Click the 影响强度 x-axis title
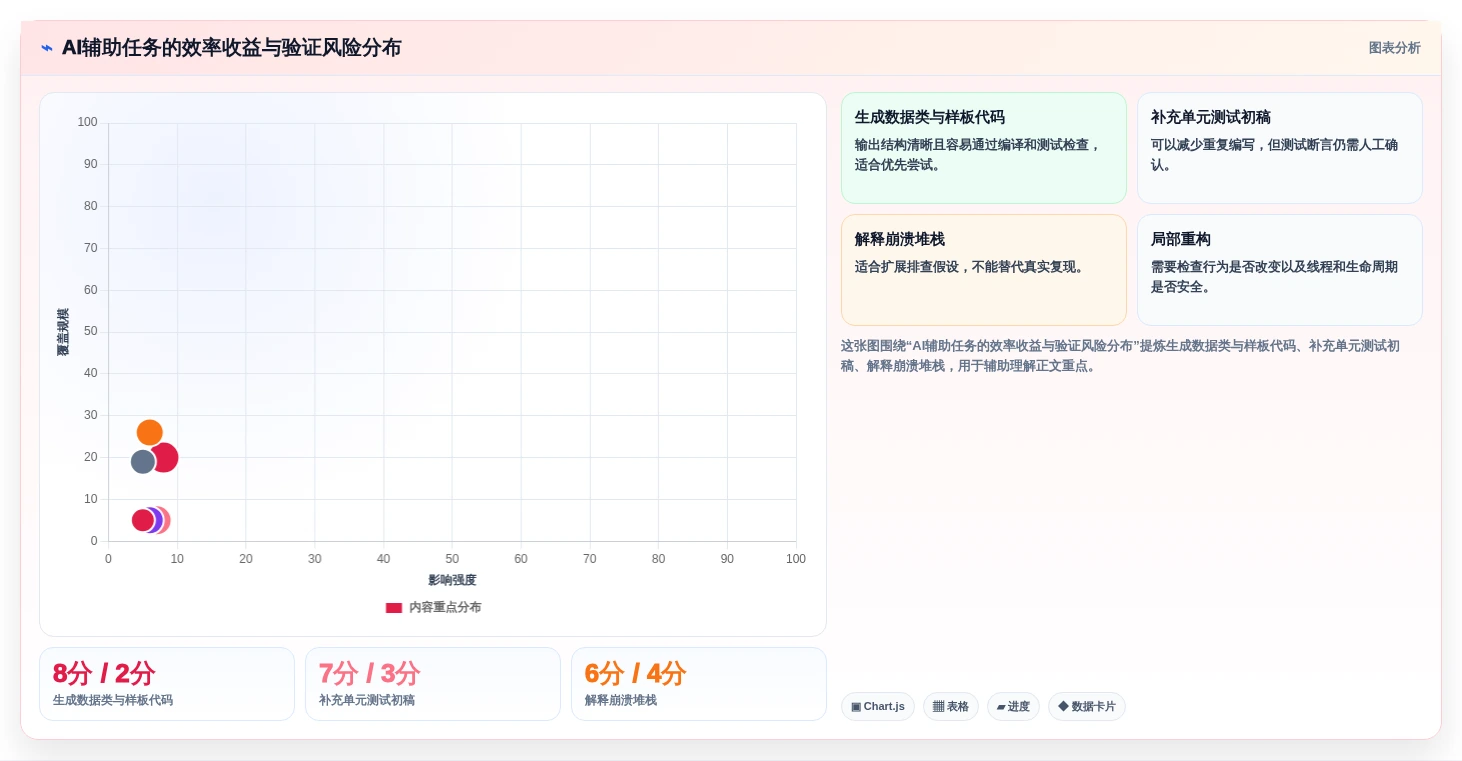This screenshot has height=761, width=1462. click(452, 580)
